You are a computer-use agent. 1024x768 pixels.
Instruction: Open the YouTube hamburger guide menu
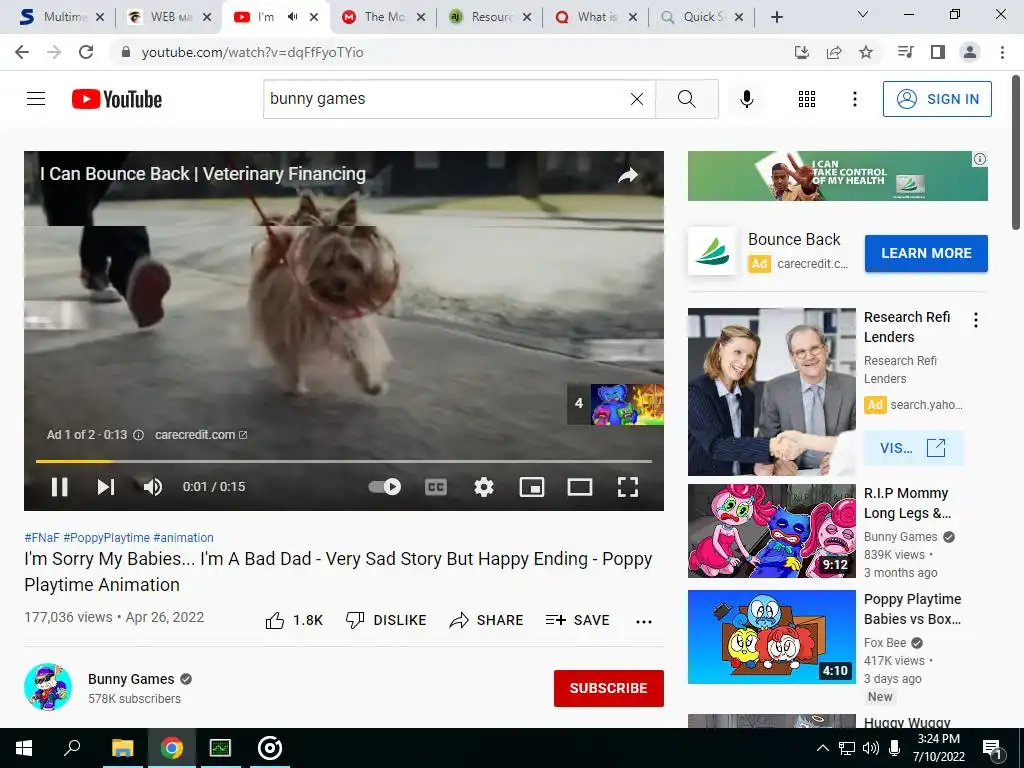tap(36, 99)
